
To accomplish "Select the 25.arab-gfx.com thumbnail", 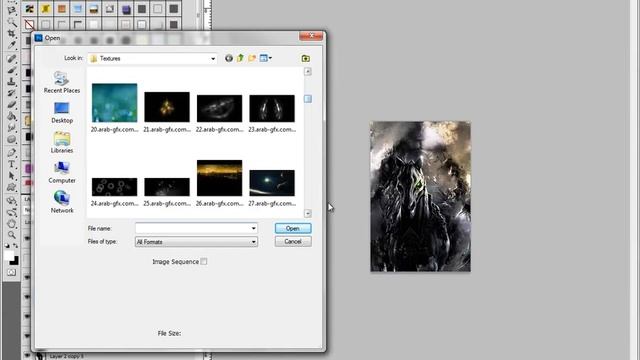I will 167,187.
